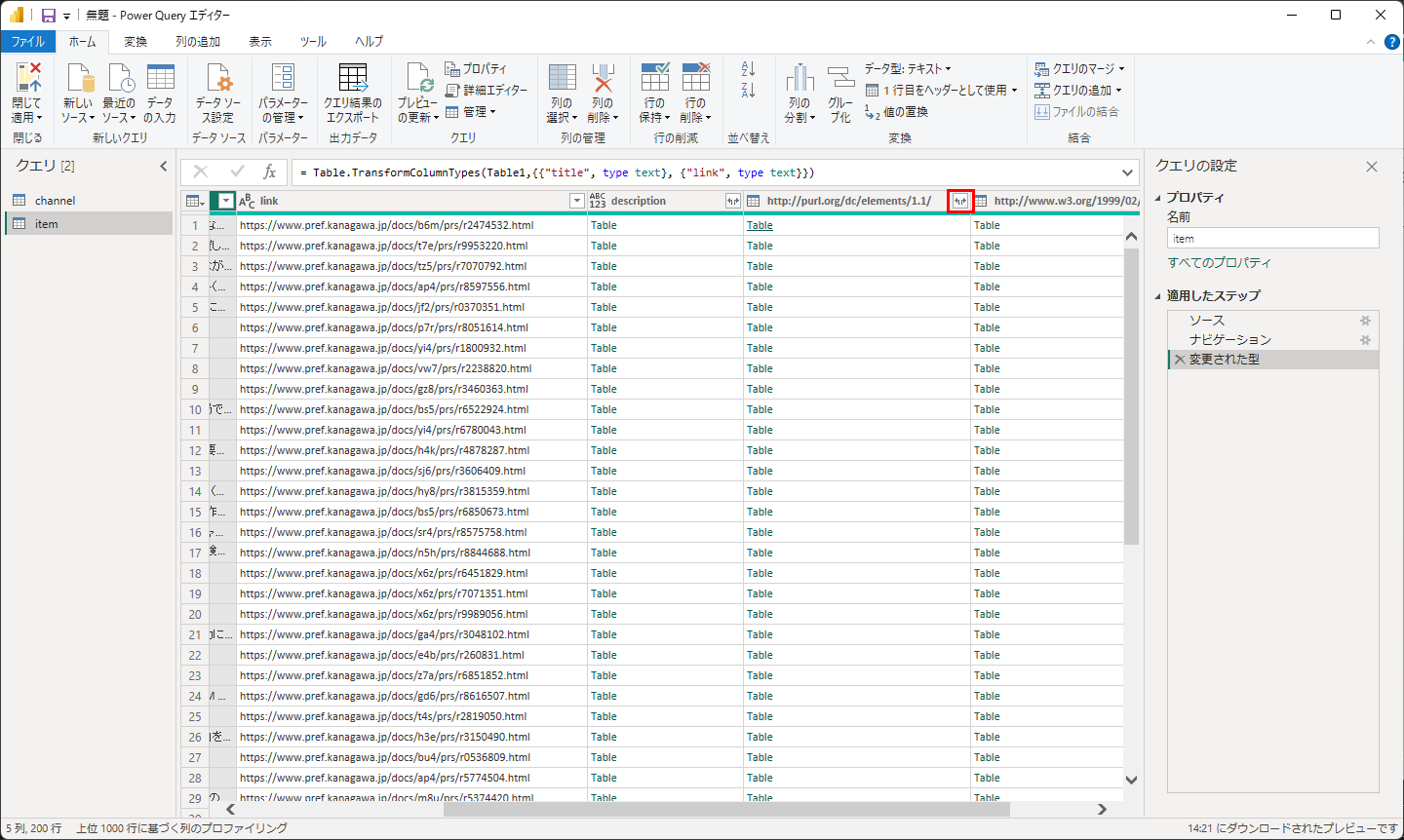
Task: Expand the purl.org dc elements column
Action: (x=960, y=201)
